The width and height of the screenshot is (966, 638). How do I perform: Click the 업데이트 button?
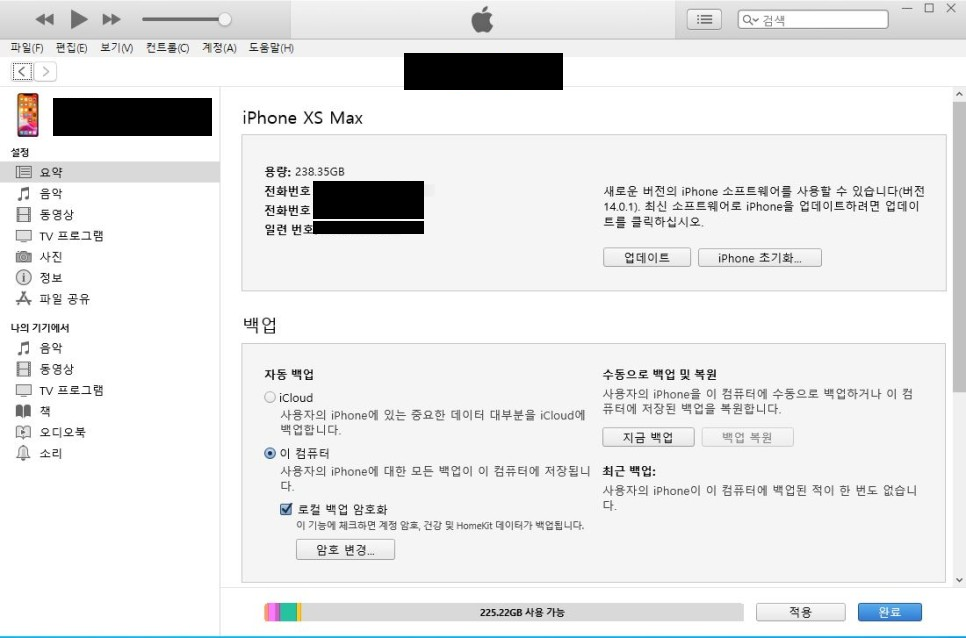tap(646, 257)
